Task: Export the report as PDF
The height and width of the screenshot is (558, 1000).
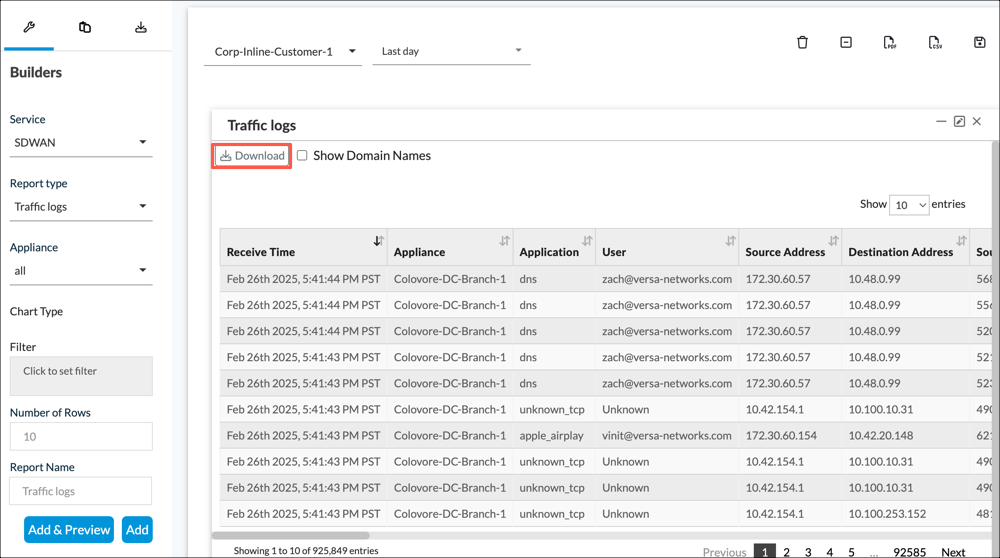Action: (x=889, y=42)
